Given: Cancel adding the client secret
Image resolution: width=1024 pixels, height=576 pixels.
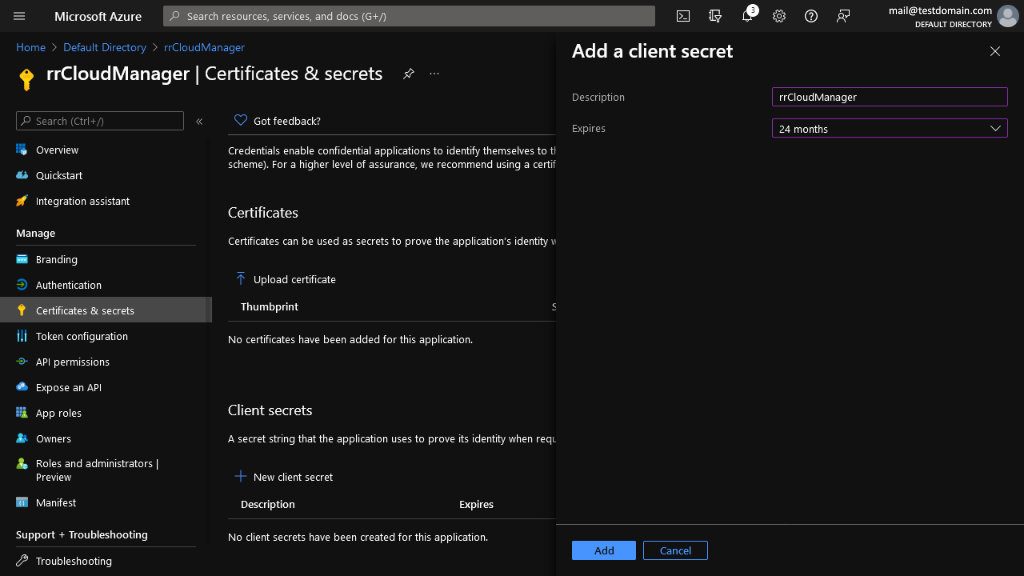Looking at the screenshot, I should (x=675, y=551).
